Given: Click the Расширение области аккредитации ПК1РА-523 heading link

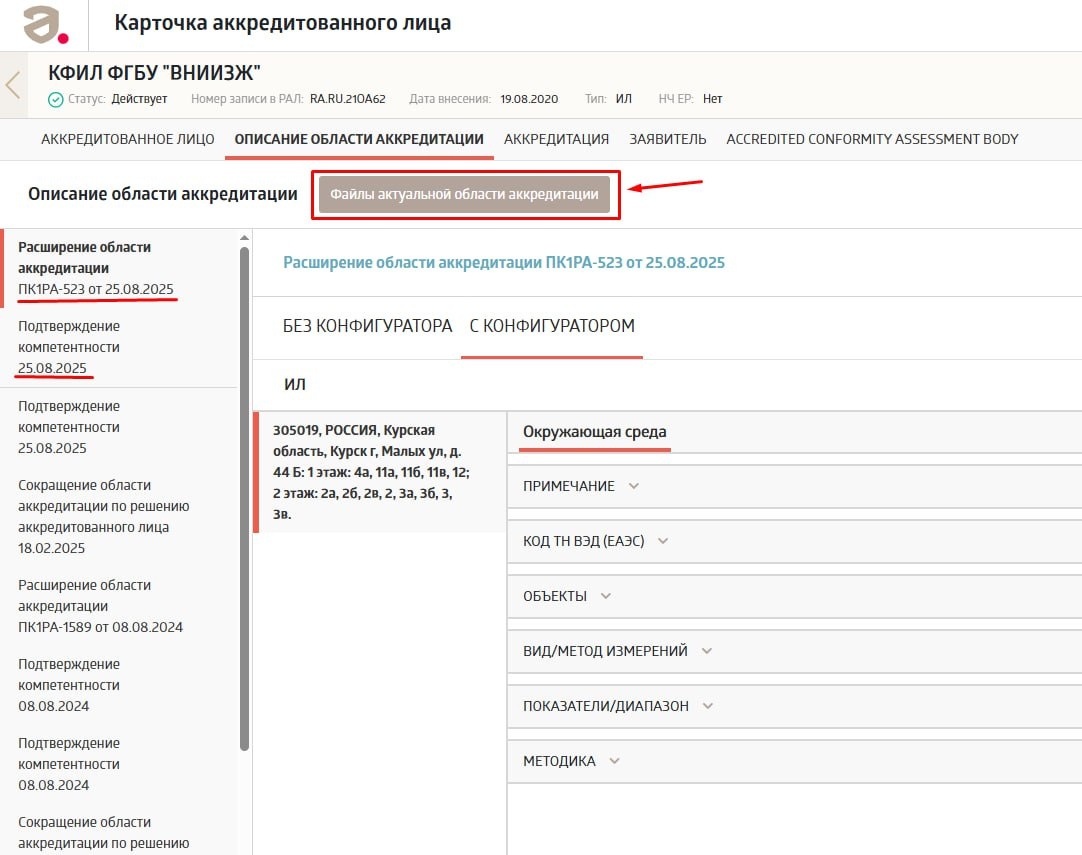Looking at the screenshot, I should 504,262.
